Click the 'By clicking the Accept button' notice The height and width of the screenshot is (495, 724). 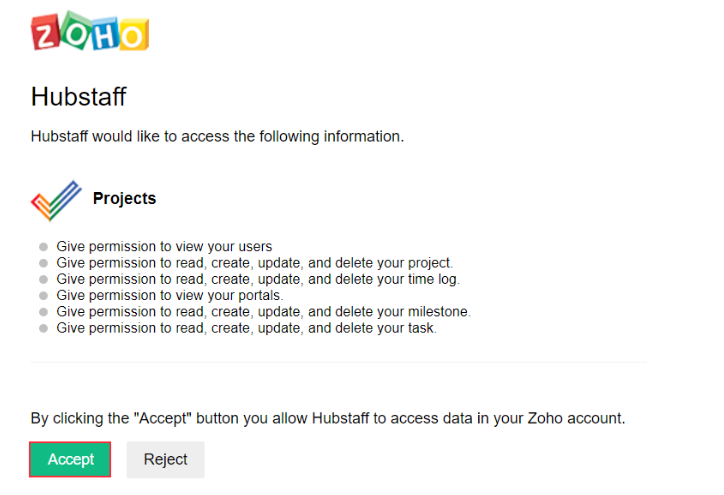point(328,418)
